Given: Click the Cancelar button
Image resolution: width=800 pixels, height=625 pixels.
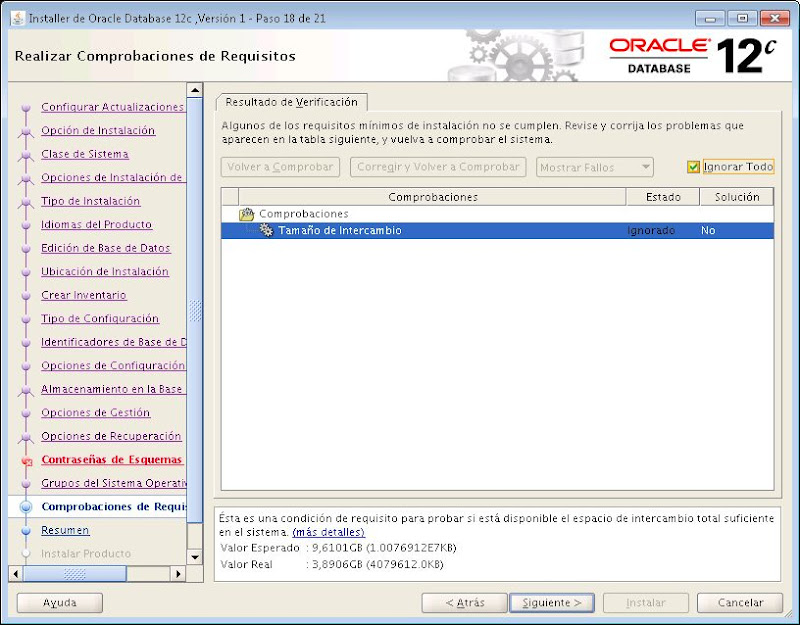Looking at the screenshot, I should (x=740, y=603).
